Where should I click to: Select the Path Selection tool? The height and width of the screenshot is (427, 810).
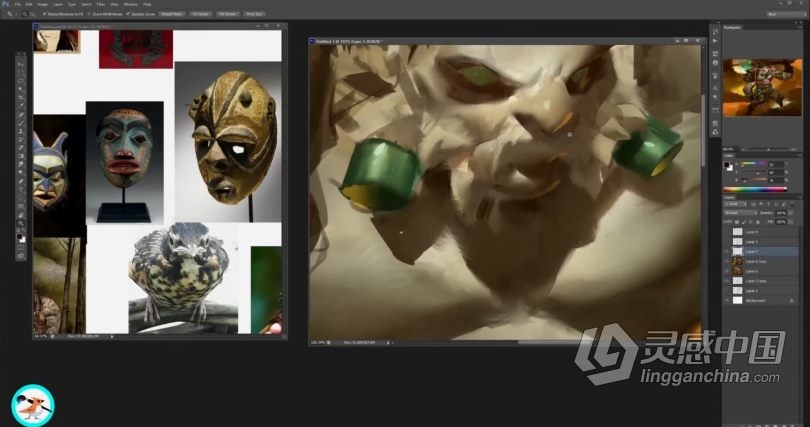(x=21, y=198)
